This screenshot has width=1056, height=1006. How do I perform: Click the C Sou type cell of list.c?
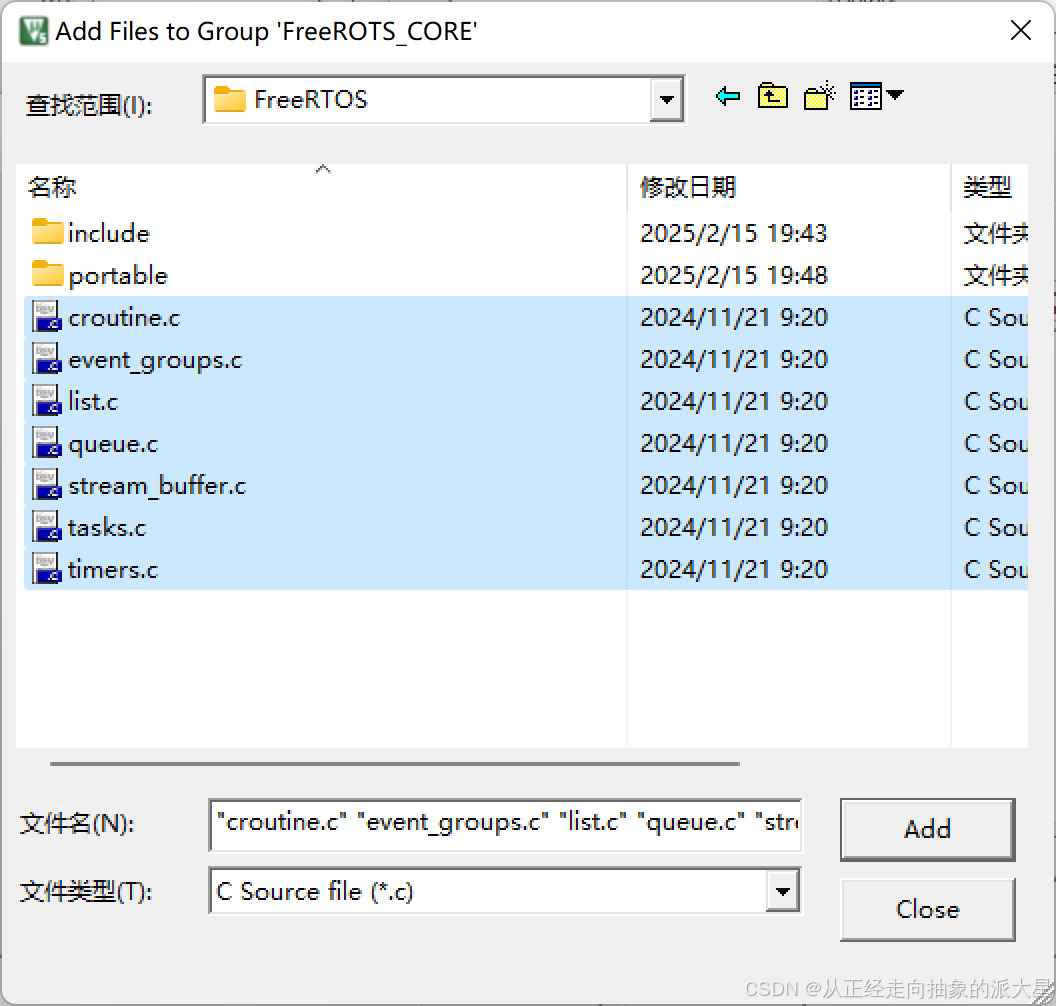click(995, 401)
